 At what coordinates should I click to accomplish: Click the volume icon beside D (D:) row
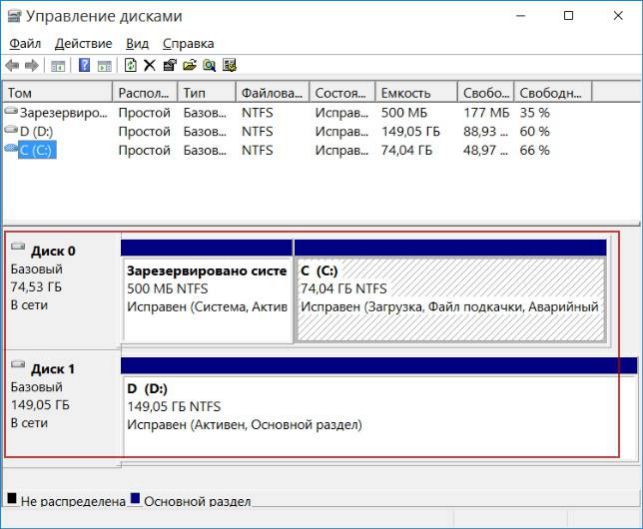coord(11,129)
